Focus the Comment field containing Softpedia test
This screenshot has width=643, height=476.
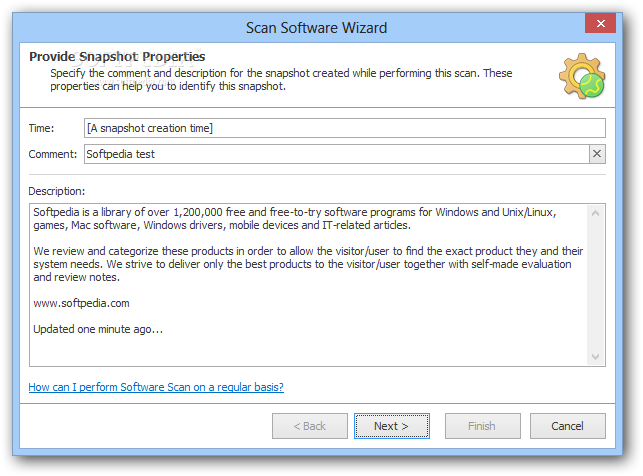pyautogui.click(x=337, y=154)
